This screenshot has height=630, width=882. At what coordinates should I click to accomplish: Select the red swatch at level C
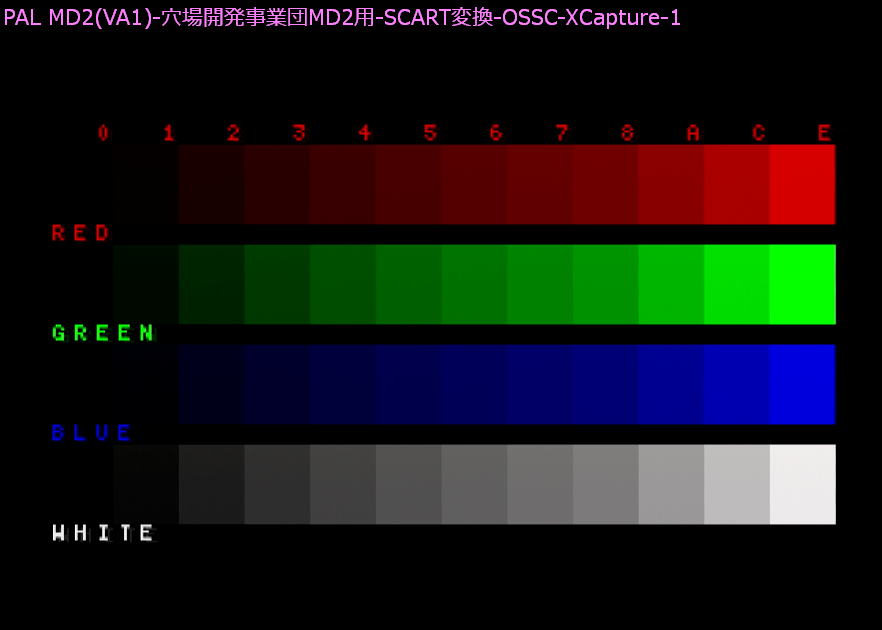click(x=737, y=184)
